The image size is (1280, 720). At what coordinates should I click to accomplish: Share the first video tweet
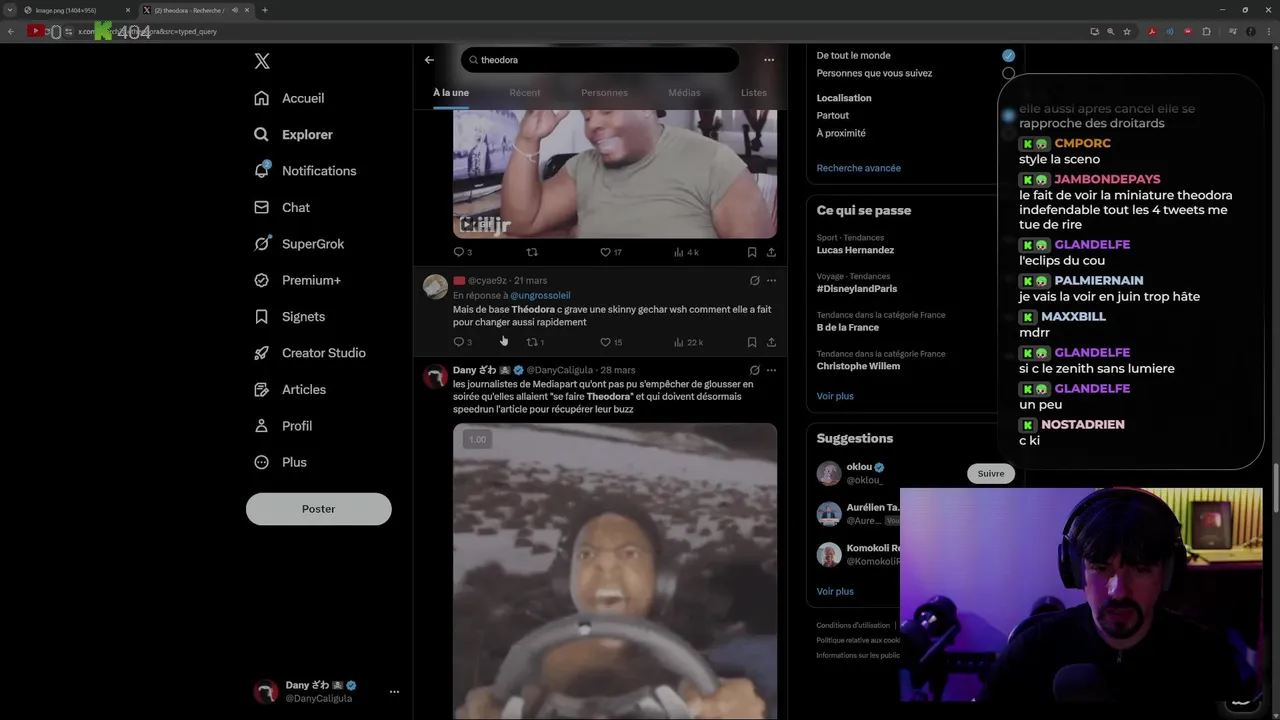point(771,252)
